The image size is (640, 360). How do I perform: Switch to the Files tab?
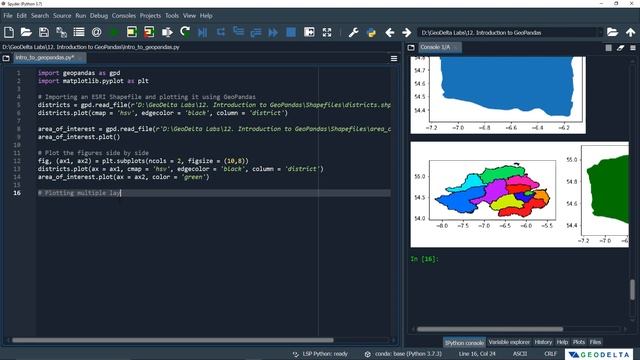[595, 342]
